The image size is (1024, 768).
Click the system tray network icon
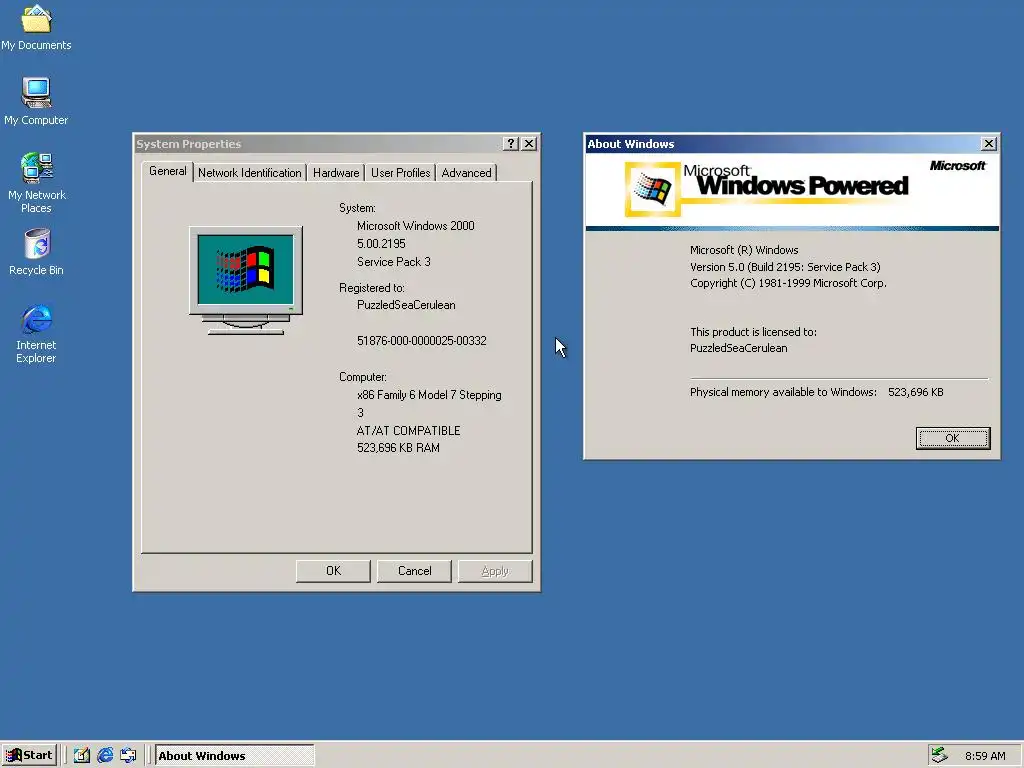[940, 755]
